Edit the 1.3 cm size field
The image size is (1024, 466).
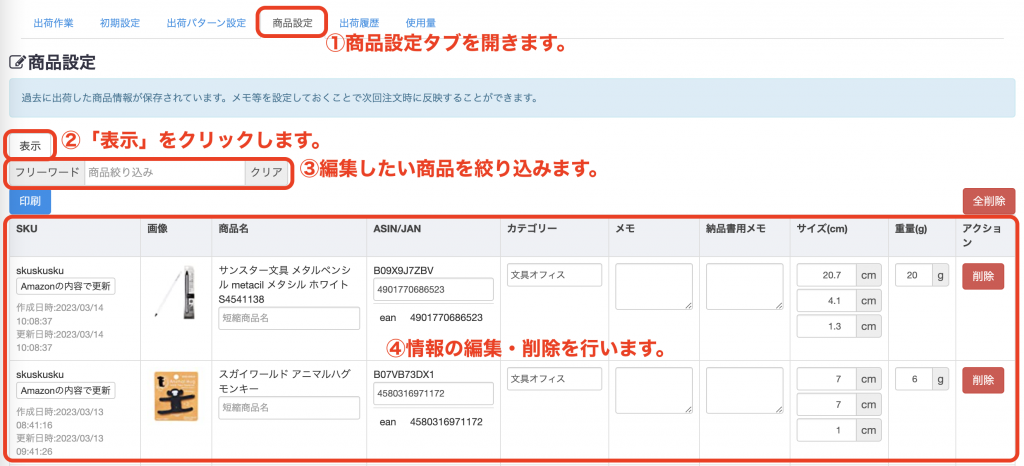[826, 326]
